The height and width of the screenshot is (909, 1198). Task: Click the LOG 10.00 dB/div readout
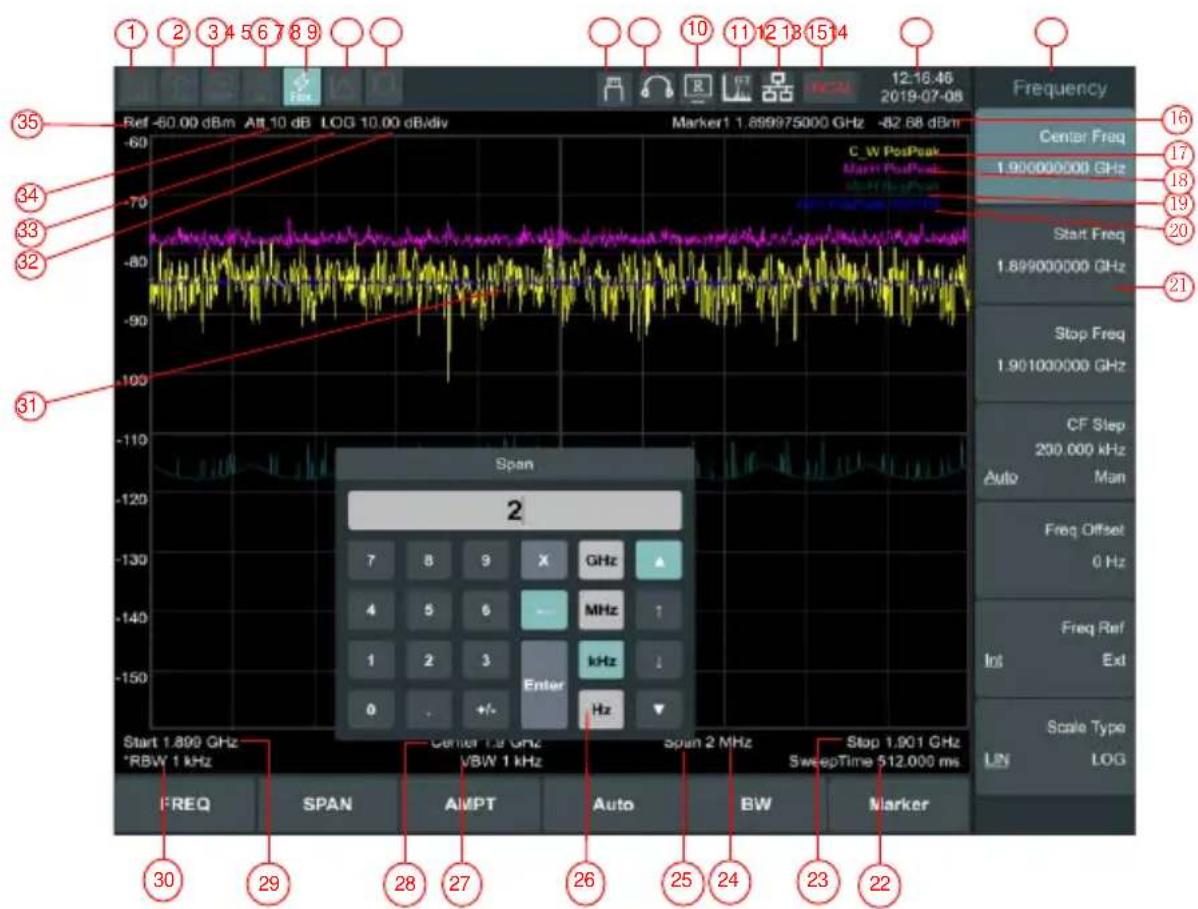(x=384, y=122)
